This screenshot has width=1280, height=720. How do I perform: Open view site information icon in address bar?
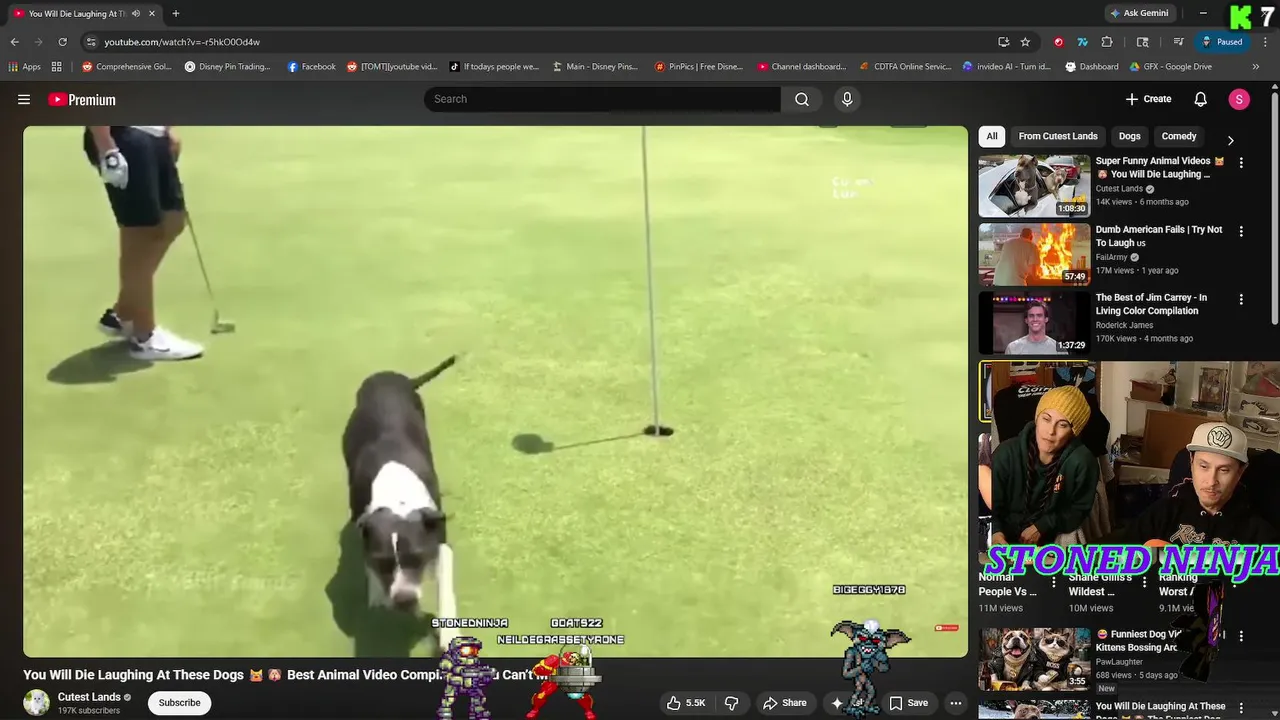[x=91, y=42]
